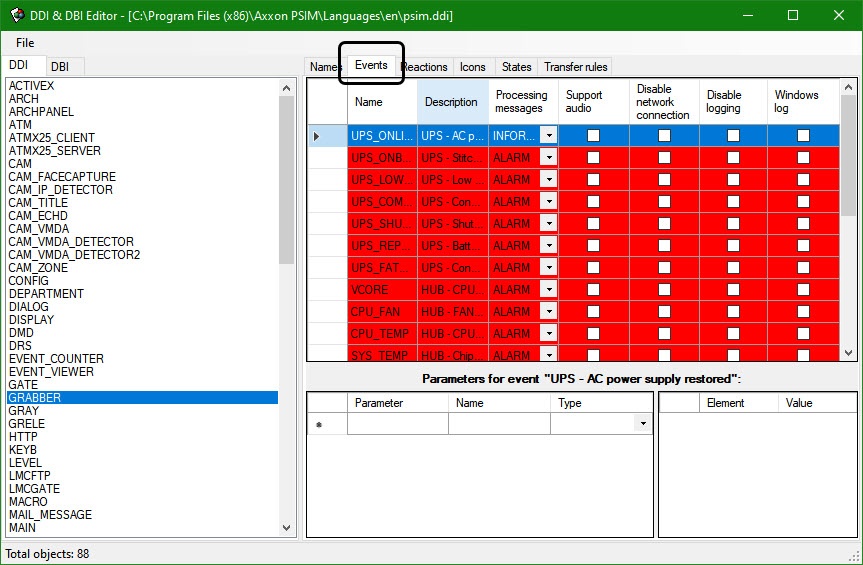
Task: Click the row selector arrow for UPS_ONLI row
Action: [317, 136]
